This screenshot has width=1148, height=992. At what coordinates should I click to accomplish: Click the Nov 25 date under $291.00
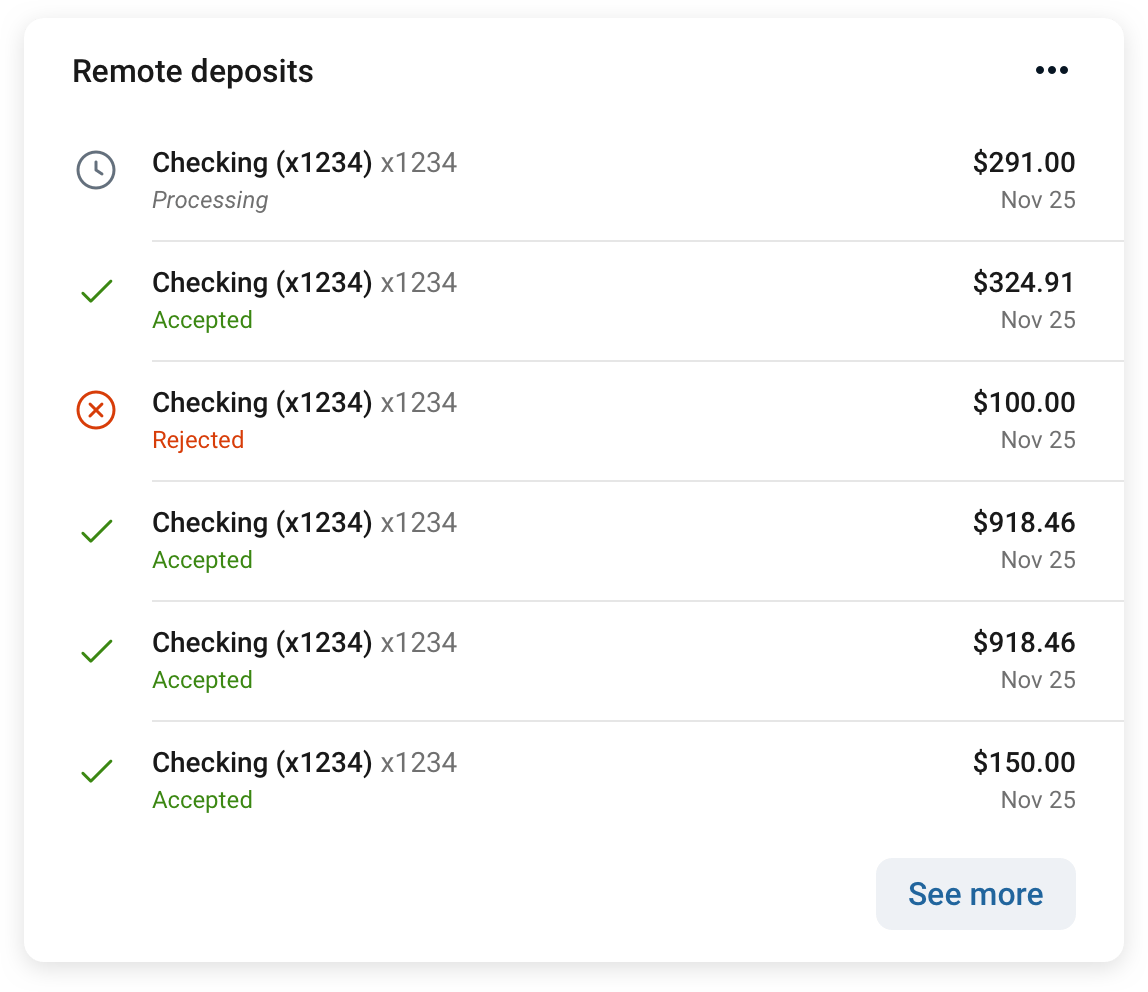pos(1038,200)
